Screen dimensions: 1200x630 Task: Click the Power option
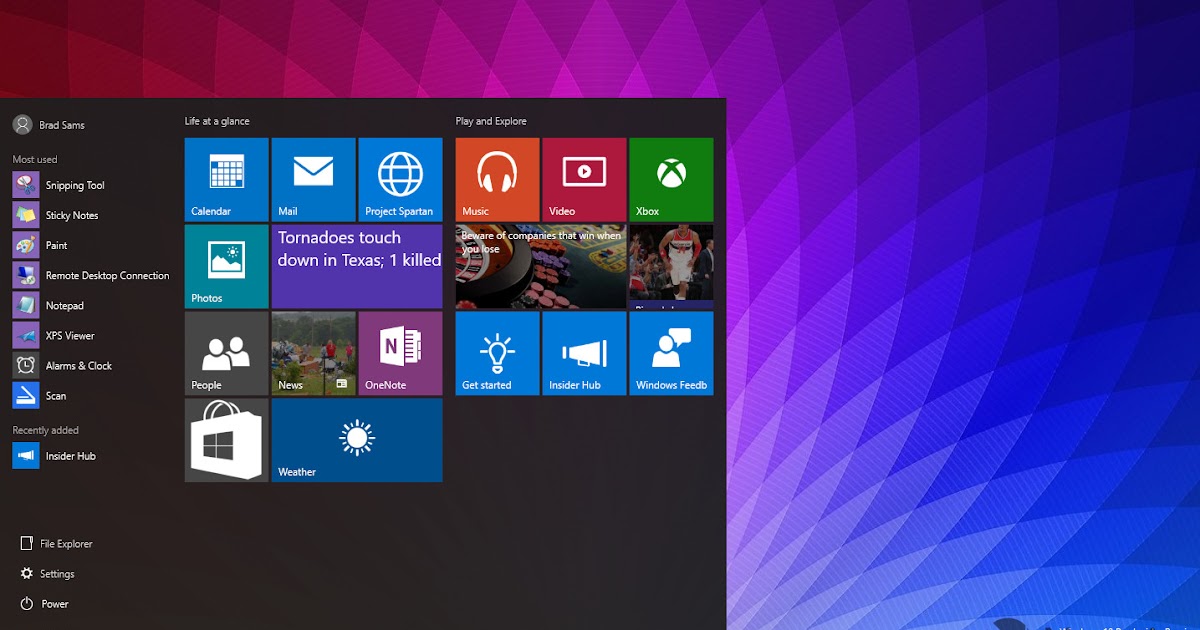(x=51, y=604)
